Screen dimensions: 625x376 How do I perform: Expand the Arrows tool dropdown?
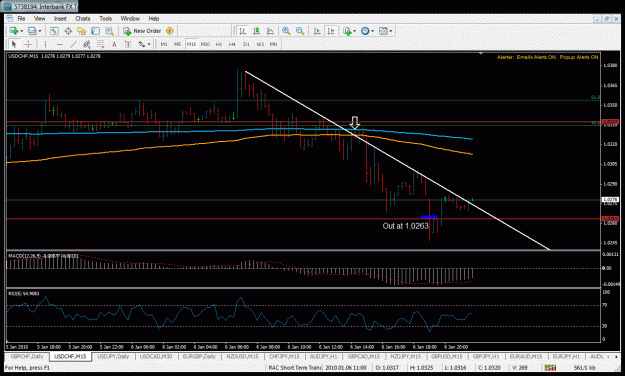149,44
